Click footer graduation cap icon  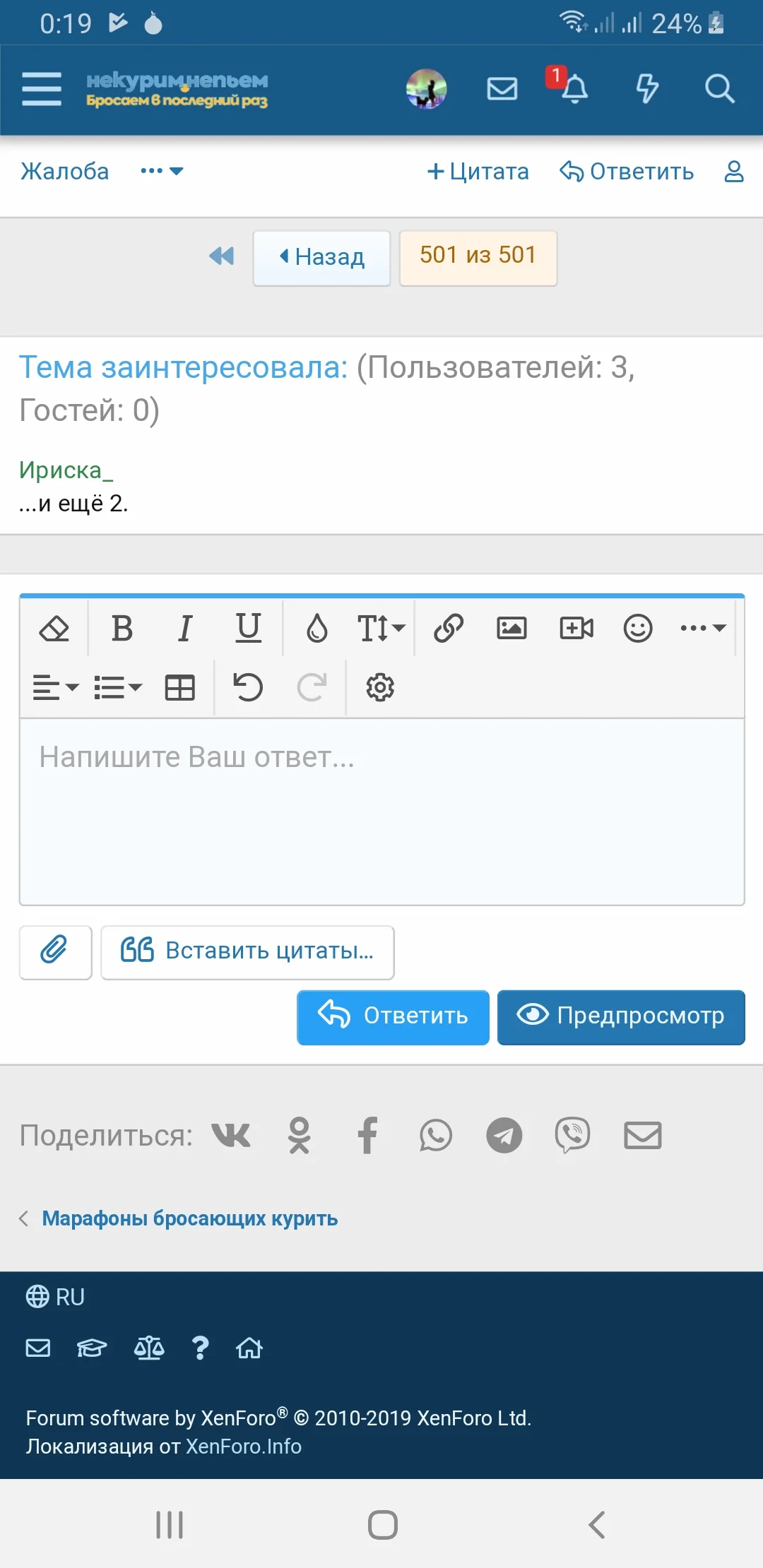[x=92, y=1348]
